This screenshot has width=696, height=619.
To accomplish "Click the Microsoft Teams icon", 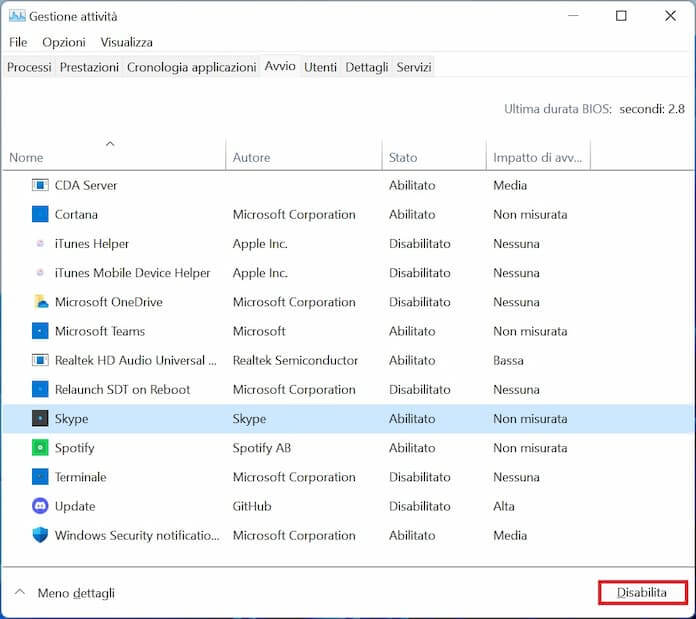I will 40,331.
